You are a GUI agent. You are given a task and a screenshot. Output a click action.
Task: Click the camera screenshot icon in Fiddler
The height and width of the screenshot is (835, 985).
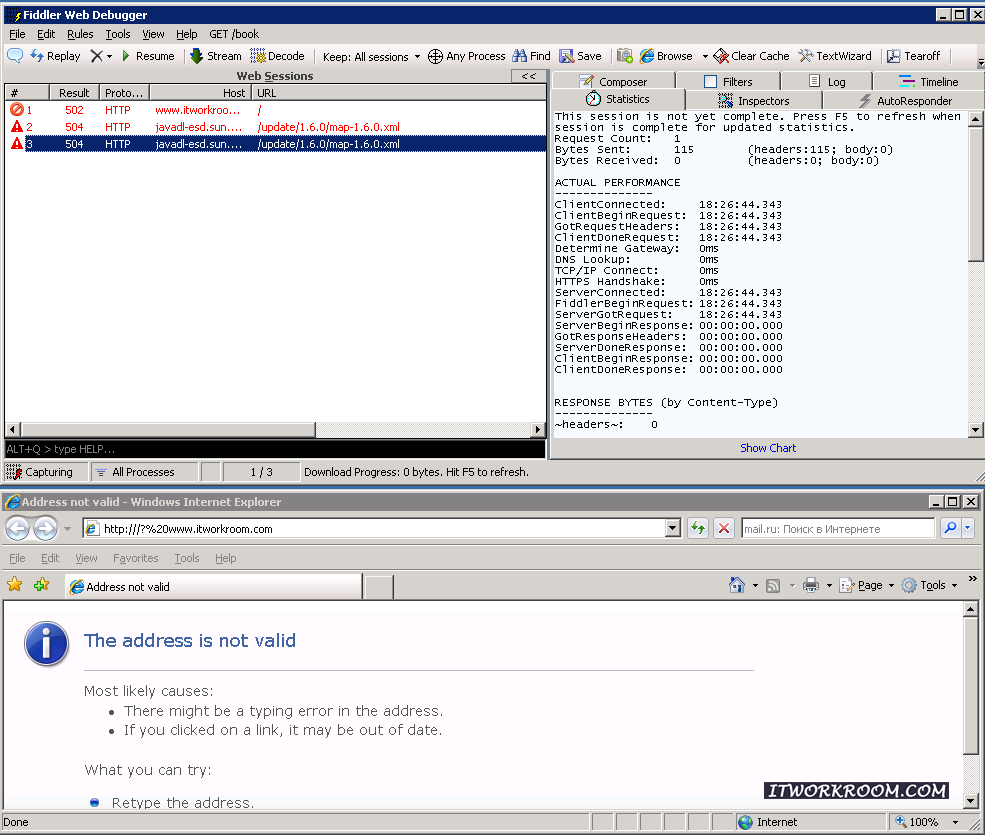coord(624,56)
